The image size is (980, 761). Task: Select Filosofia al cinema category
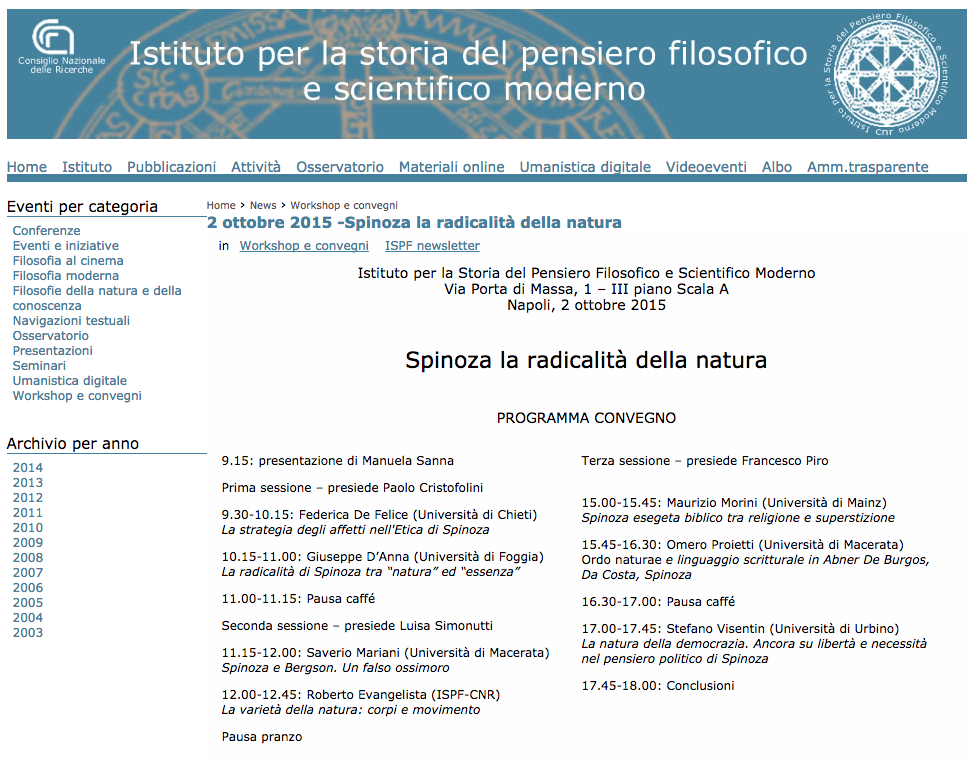(68, 261)
